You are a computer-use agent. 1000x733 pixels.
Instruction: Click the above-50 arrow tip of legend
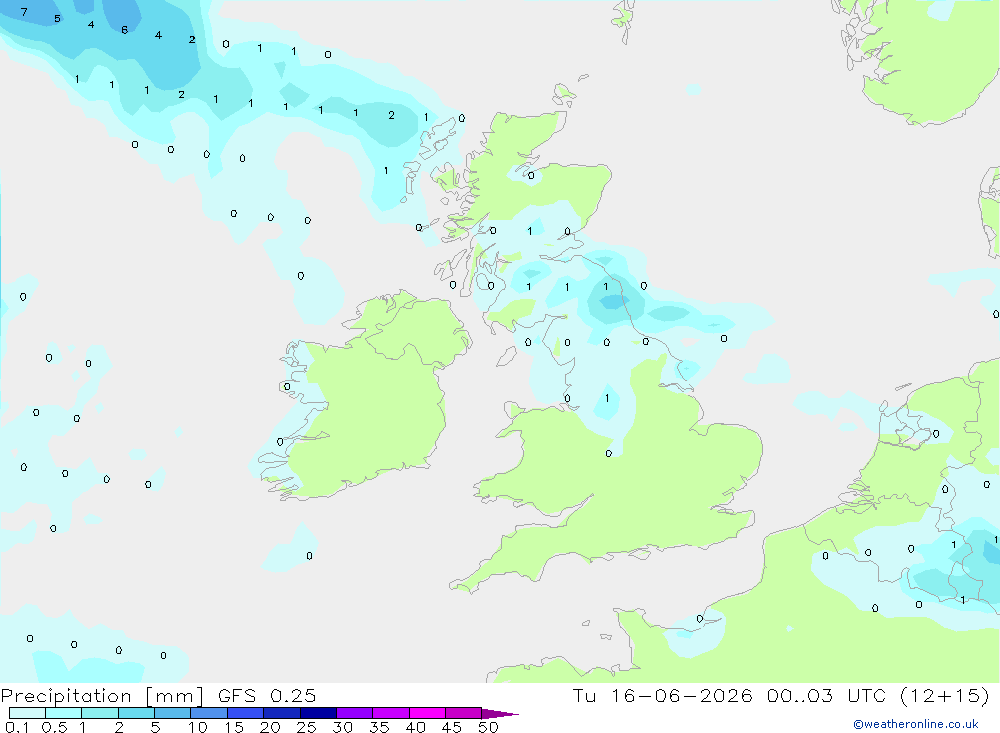[500, 714]
